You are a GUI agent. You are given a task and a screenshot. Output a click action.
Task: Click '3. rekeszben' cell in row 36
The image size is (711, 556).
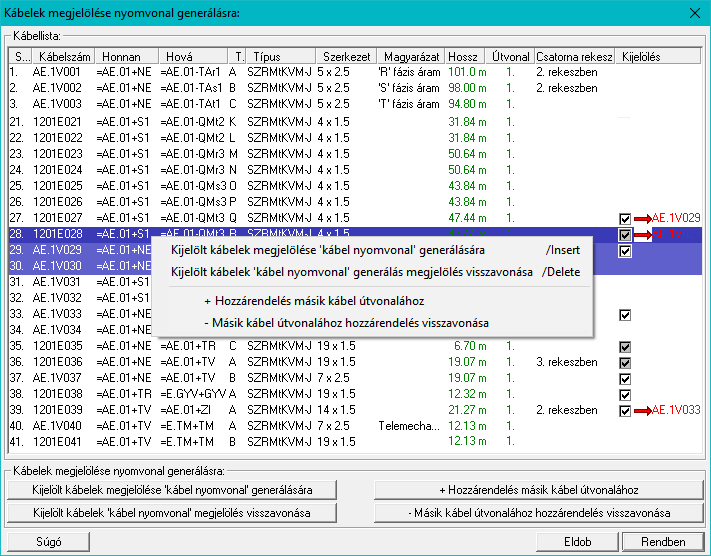(567, 362)
